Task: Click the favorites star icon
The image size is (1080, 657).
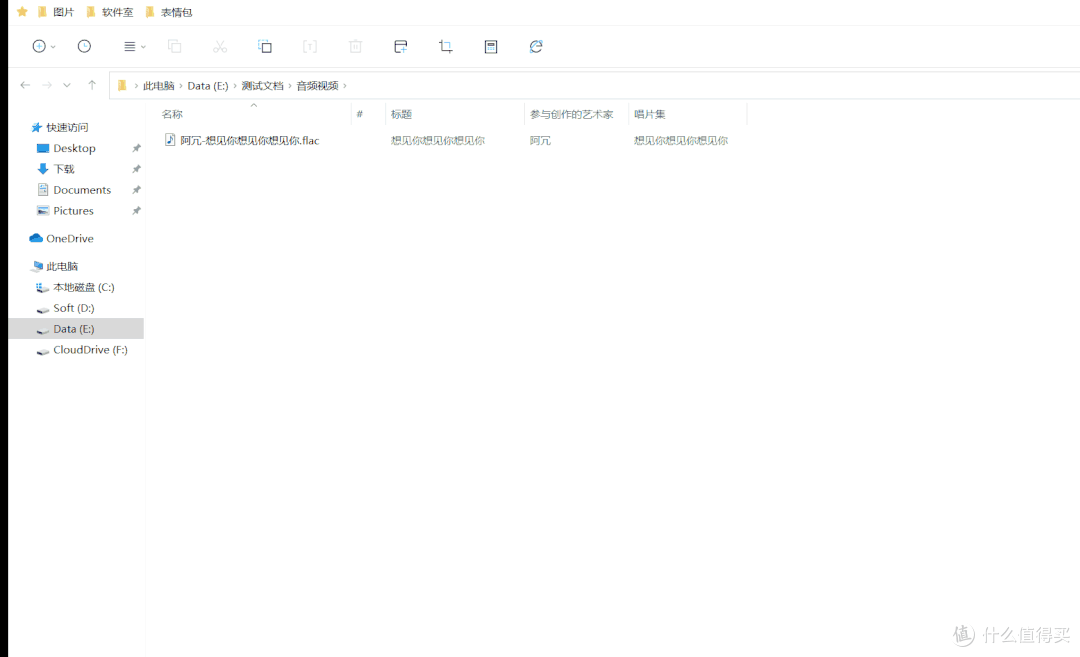Action: point(22,12)
